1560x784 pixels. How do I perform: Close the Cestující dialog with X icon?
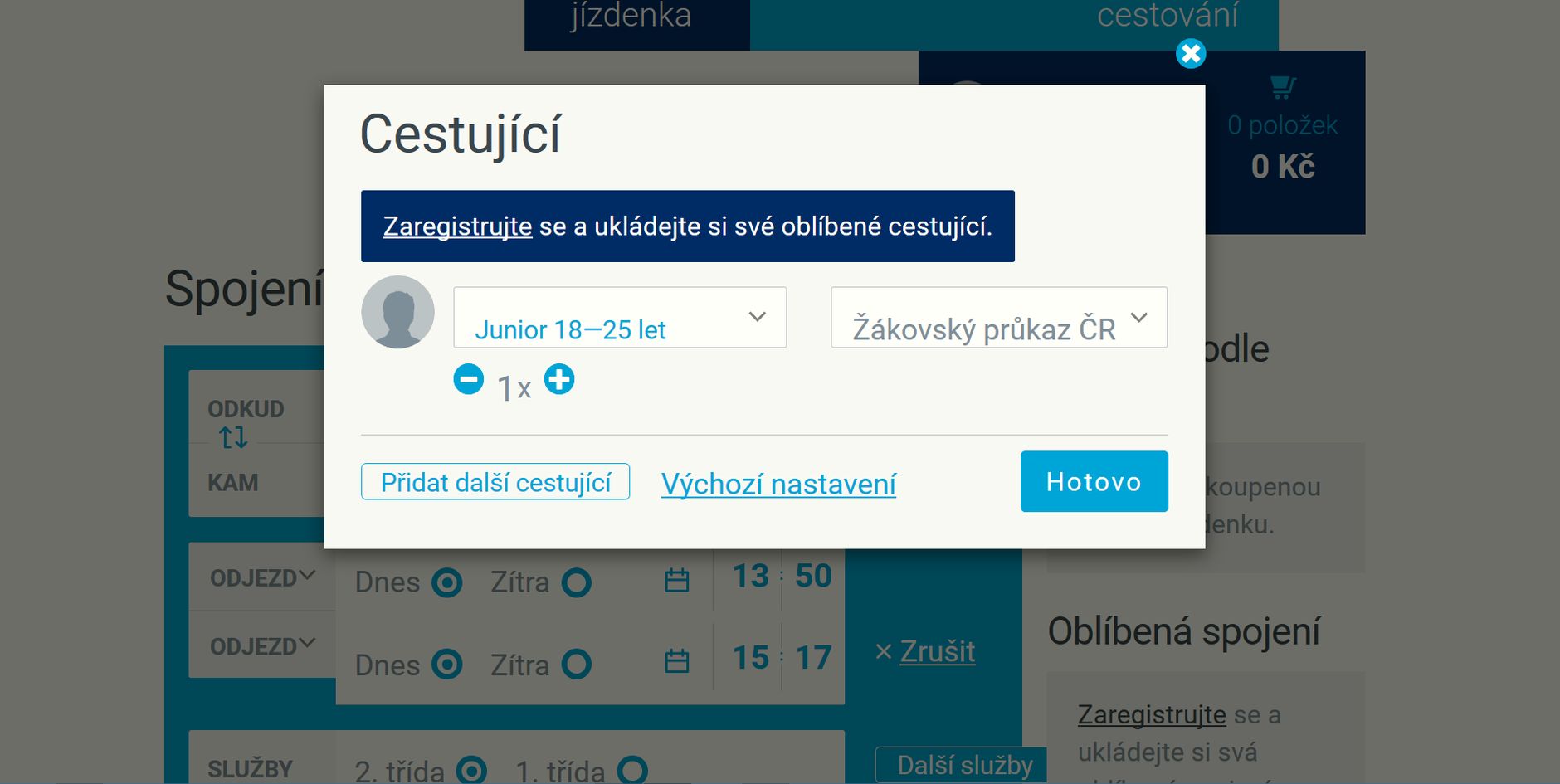(x=1191, y=54)
